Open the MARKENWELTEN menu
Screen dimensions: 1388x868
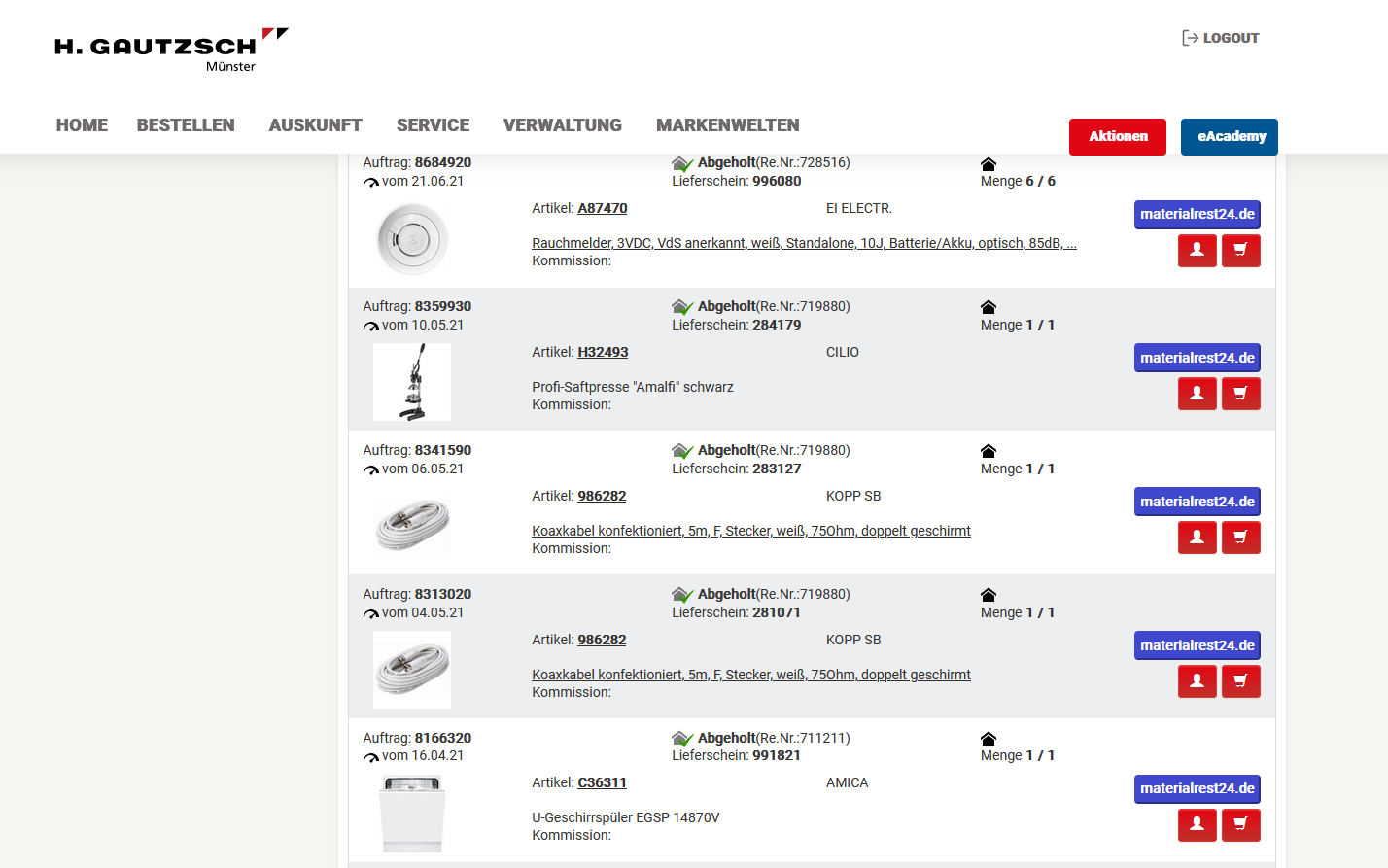(x=727, y=125)
